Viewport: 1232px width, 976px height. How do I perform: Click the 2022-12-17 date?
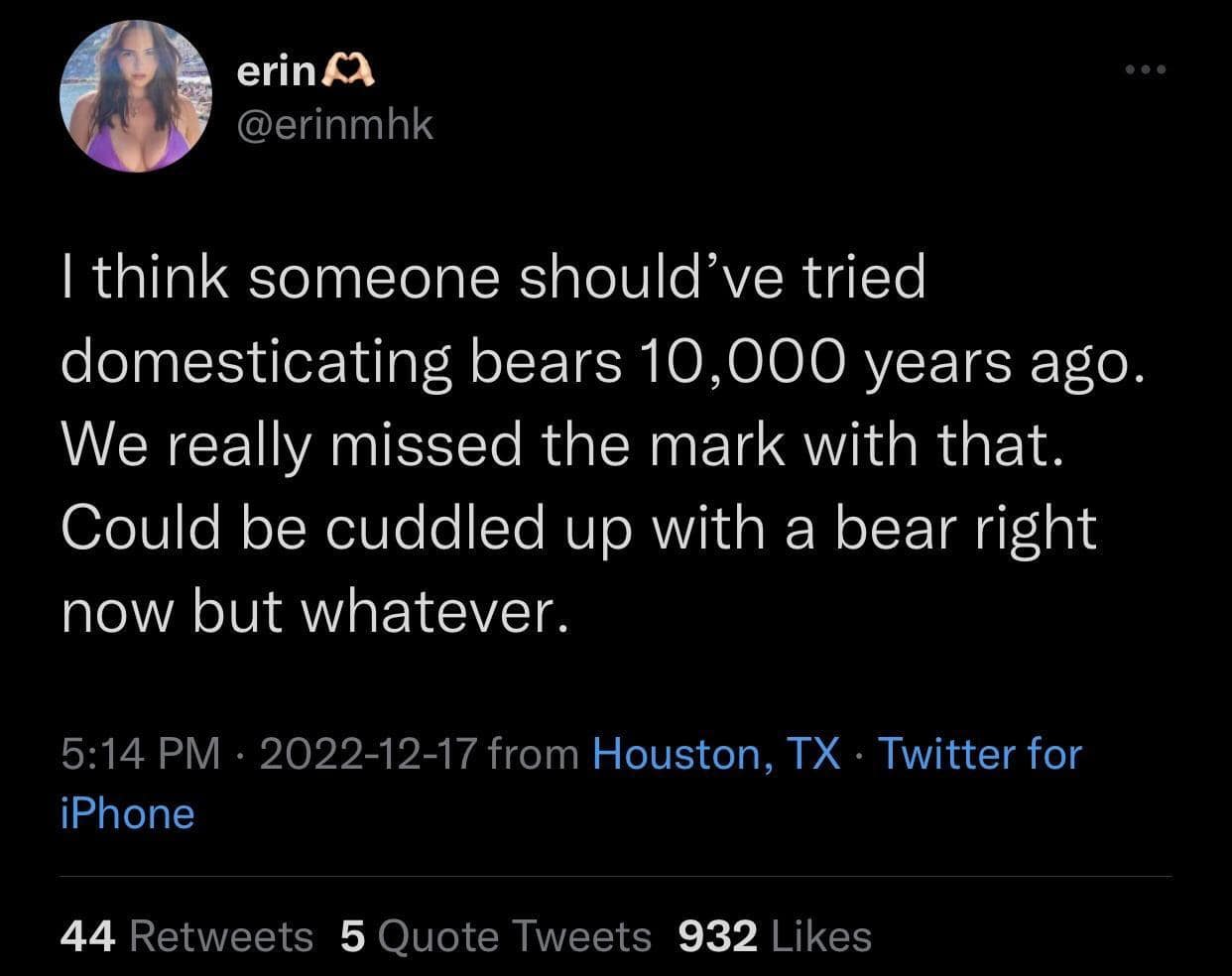369,754
